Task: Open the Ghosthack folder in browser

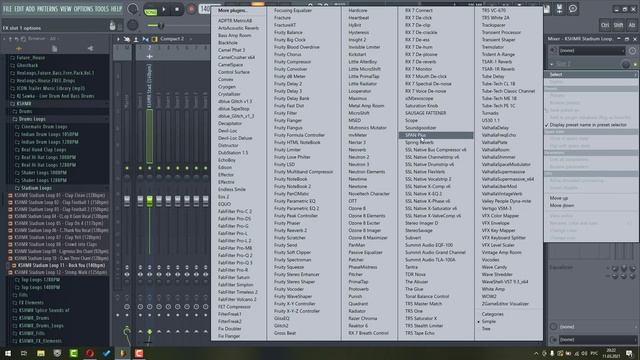Action: (27, 65)
